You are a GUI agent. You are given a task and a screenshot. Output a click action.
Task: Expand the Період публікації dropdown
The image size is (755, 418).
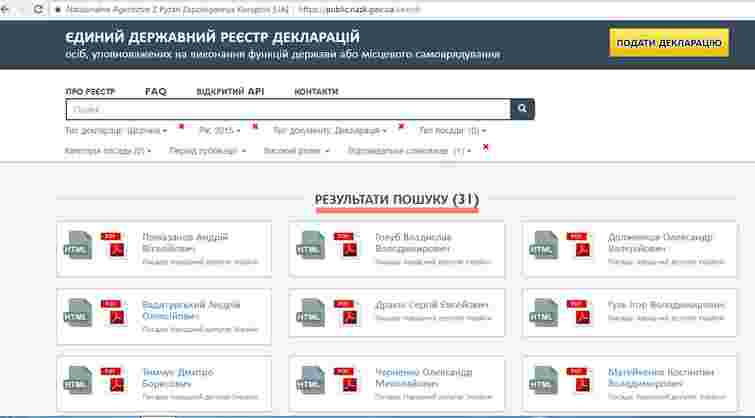[207, 151]
